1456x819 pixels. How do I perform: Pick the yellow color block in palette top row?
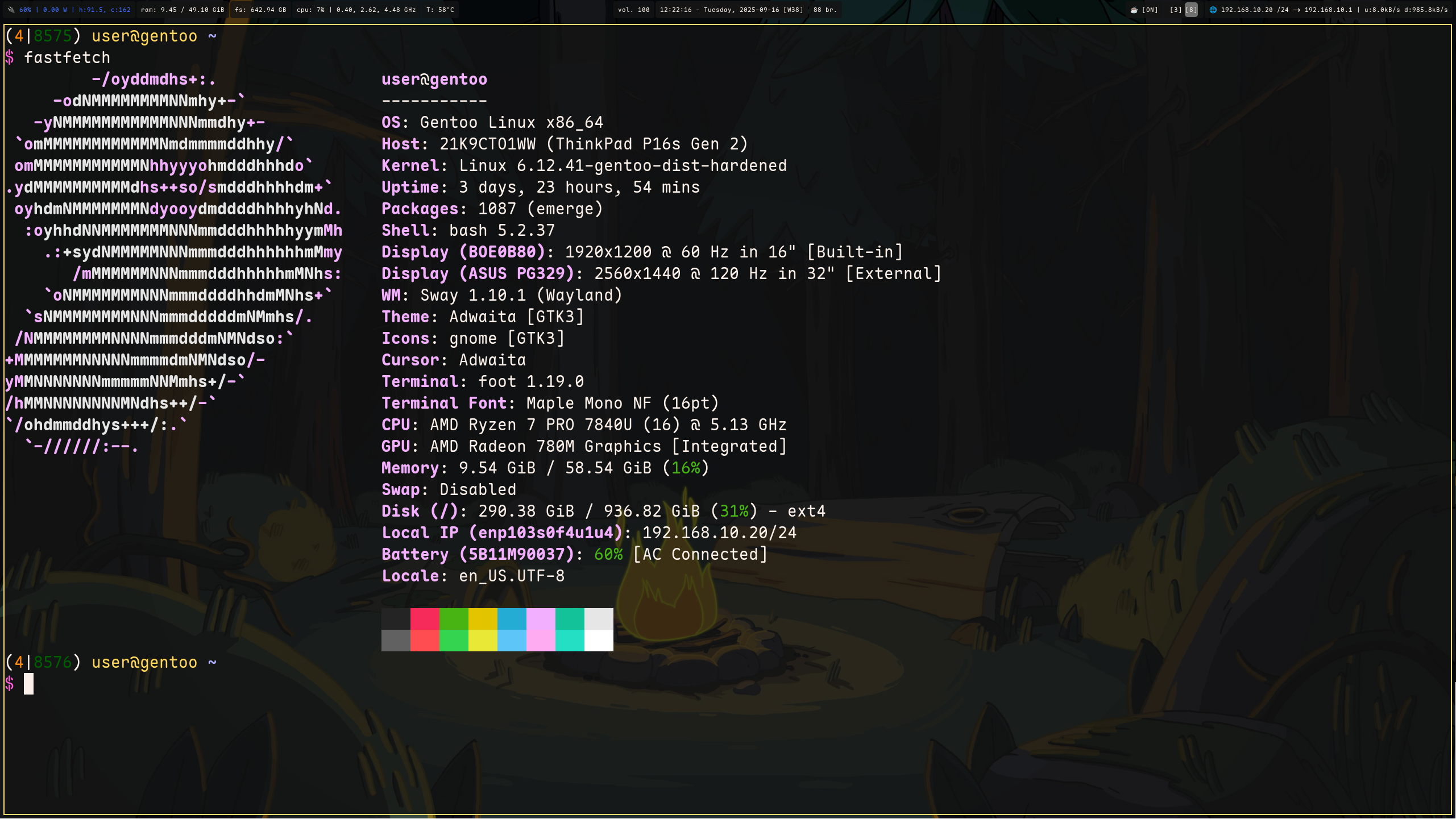pos(483,619)
